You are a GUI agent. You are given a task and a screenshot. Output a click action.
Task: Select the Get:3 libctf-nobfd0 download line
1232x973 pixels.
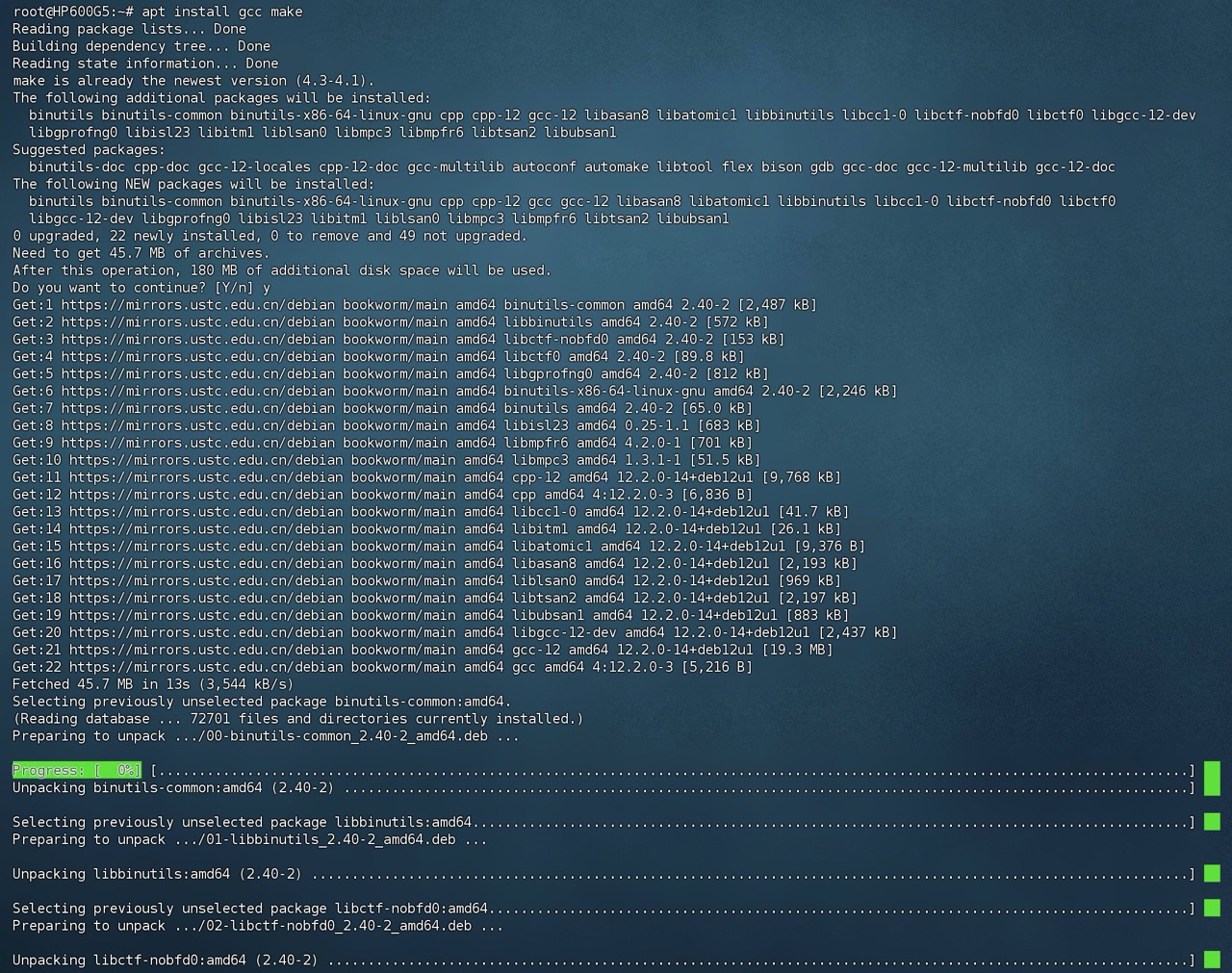pos(398,340)
